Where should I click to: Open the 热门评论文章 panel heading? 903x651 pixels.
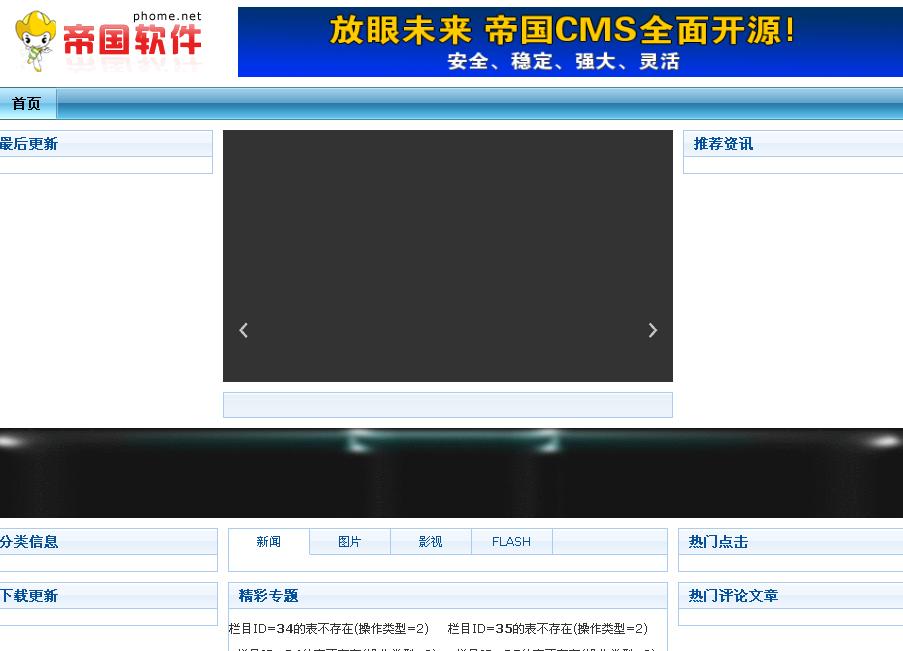tap(733, 596)
